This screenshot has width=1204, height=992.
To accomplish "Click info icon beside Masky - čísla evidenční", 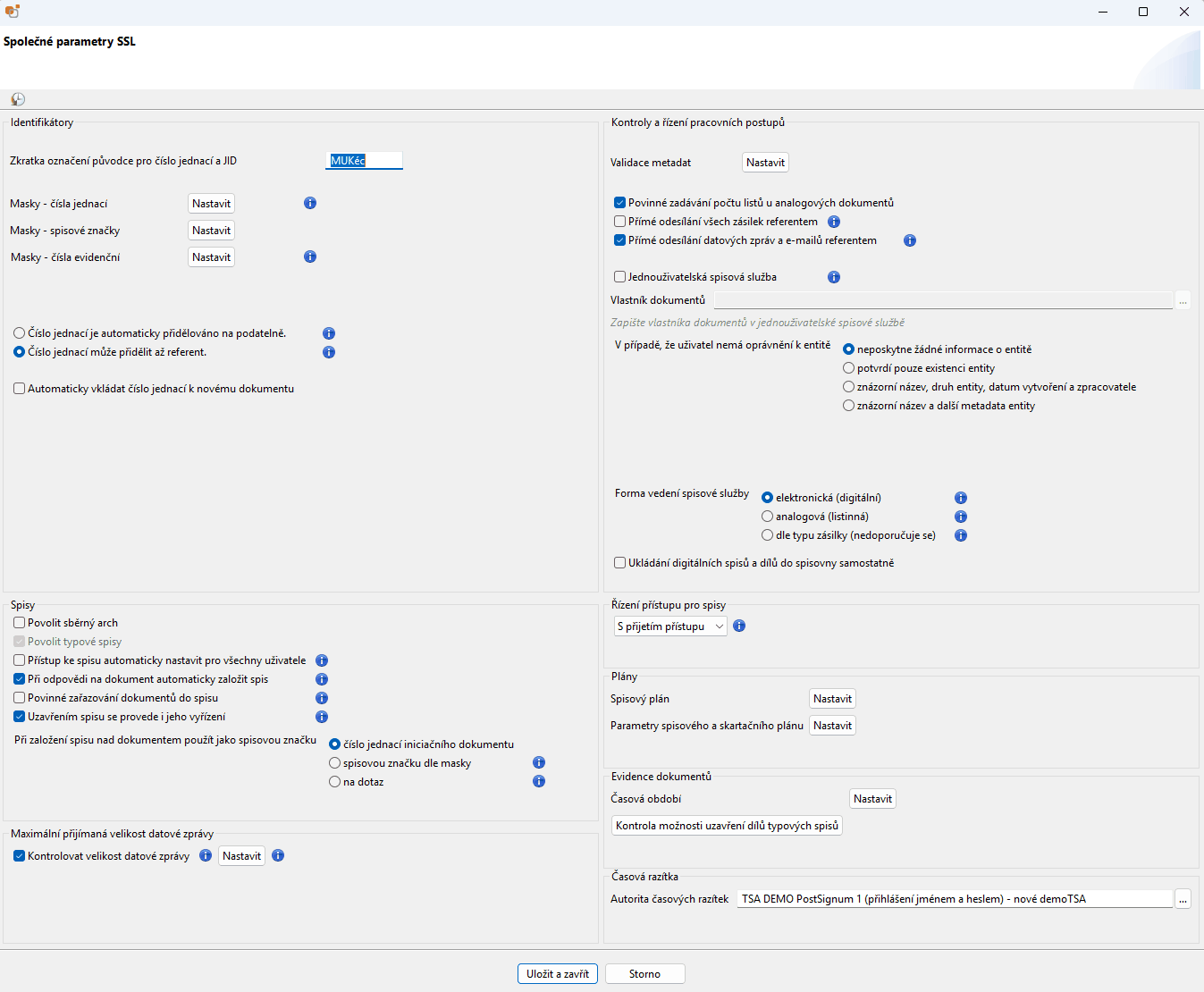I will [310, 256].
